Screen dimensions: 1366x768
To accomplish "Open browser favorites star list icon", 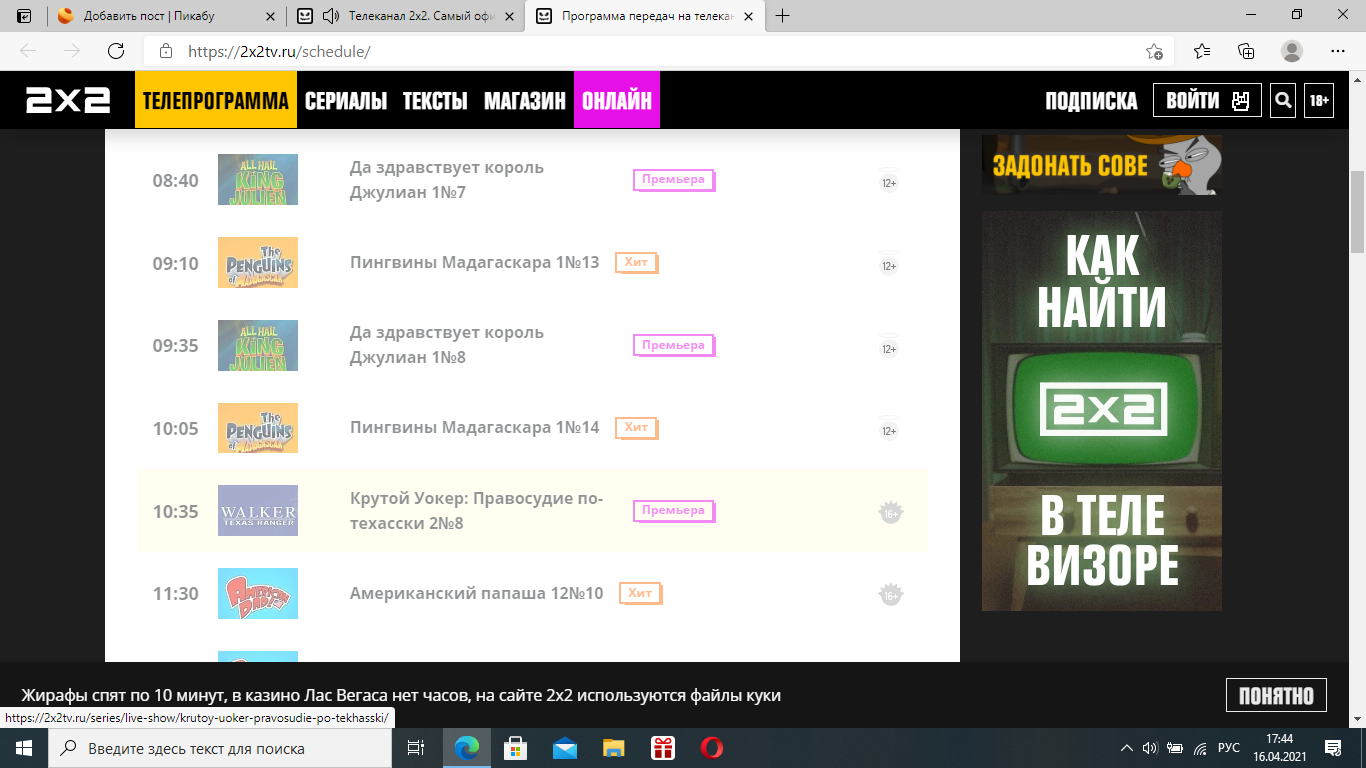I will [1201, 51].
